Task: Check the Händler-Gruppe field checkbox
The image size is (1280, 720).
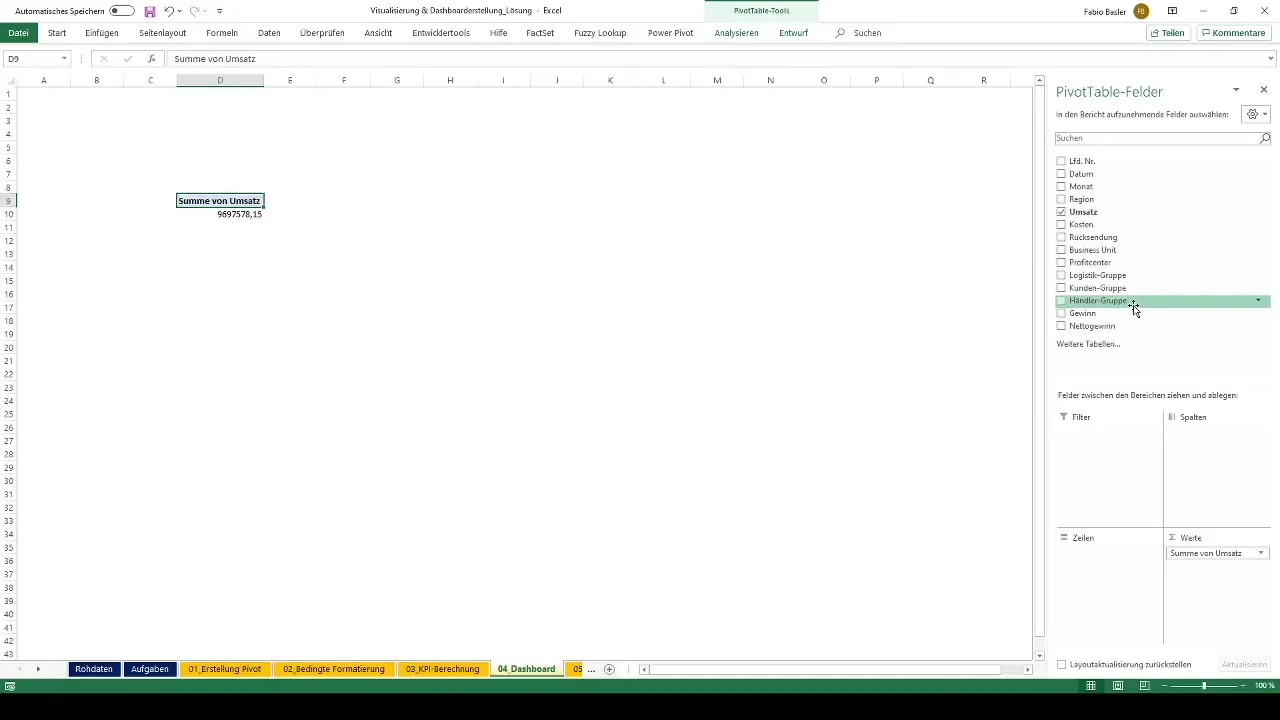Action: point(1061,301)
